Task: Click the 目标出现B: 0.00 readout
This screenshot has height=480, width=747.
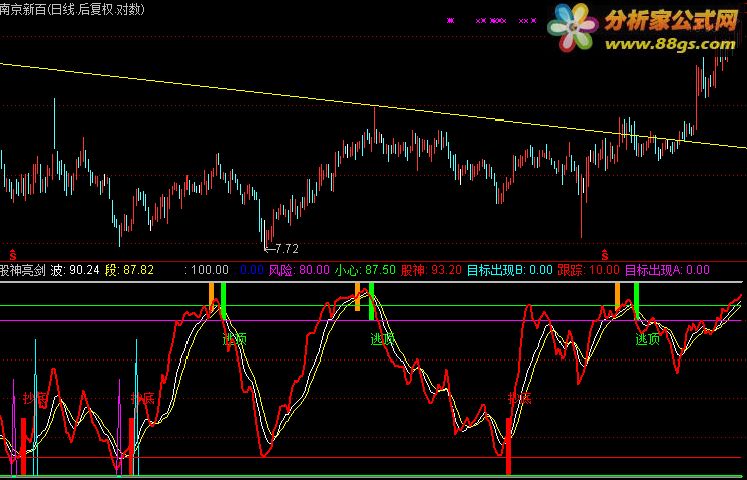Action: click(509, 270)
